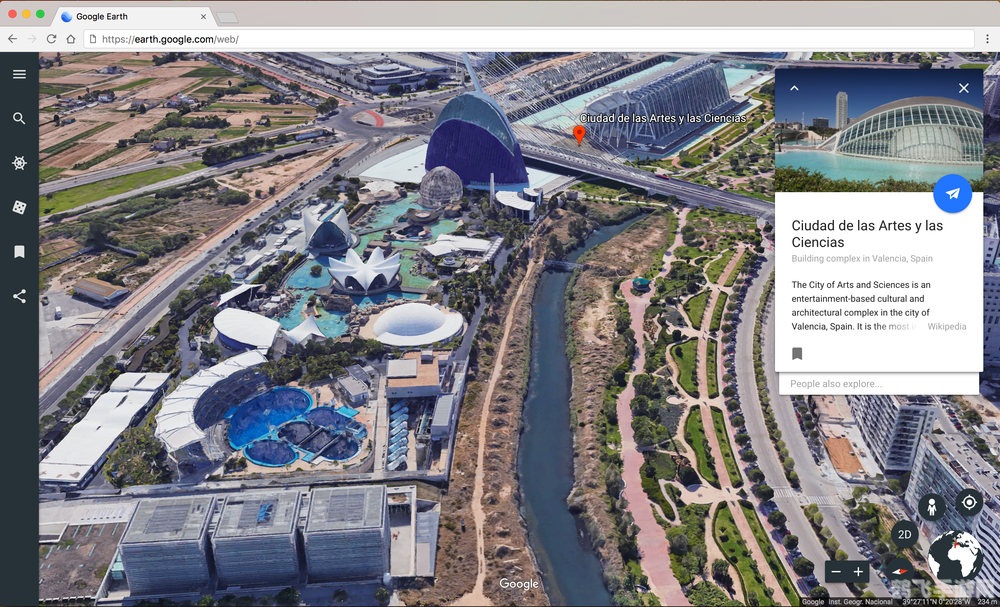The height and width of the screenshot is (607, 1000).
Task: Collapse the knowledge card with the chevron
Action: point(794,88)
